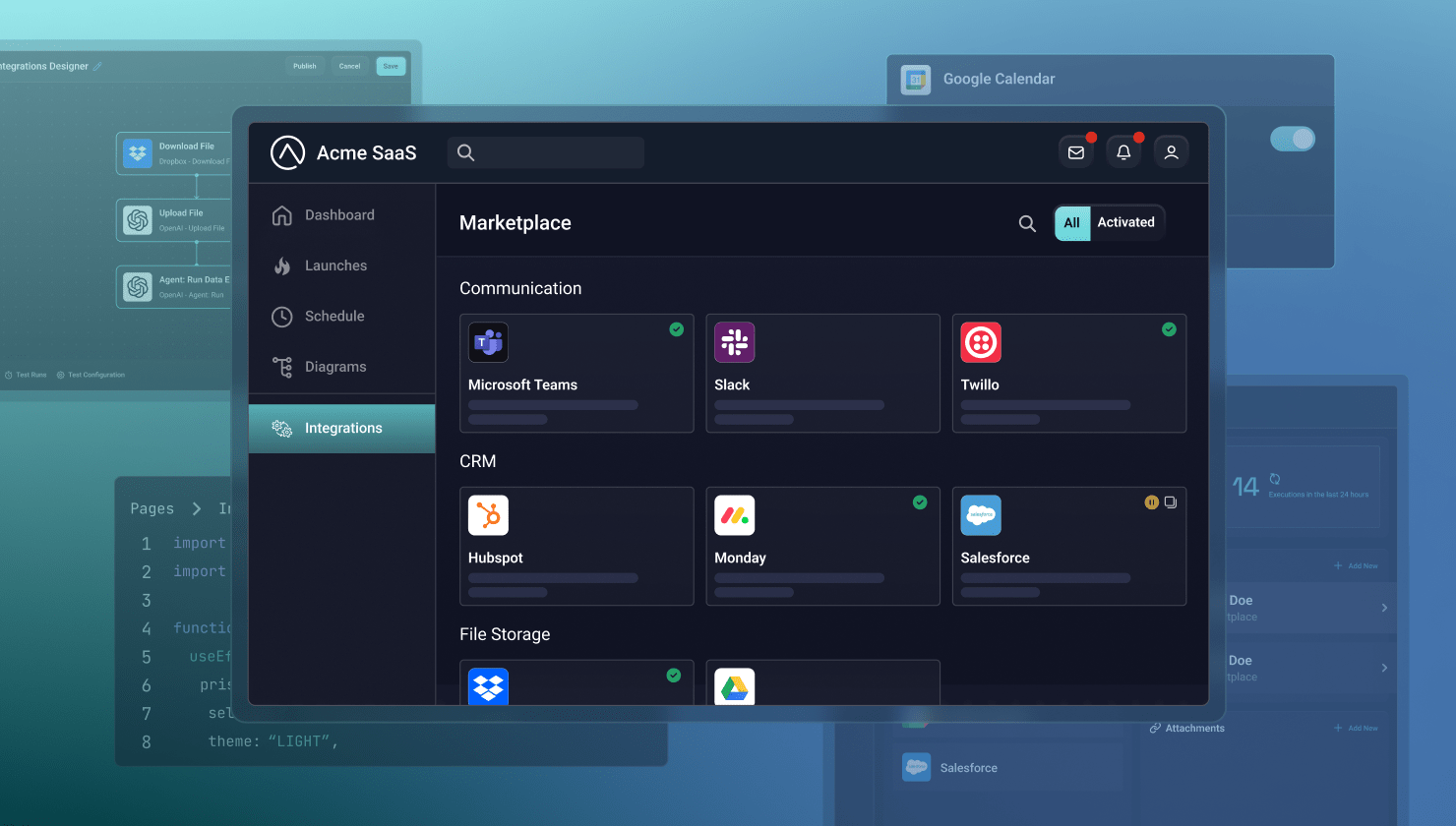Select the Agent: Run Data node
This screenshot has width=1456, height=826.
pyautogui.click(x=174, y=287)
